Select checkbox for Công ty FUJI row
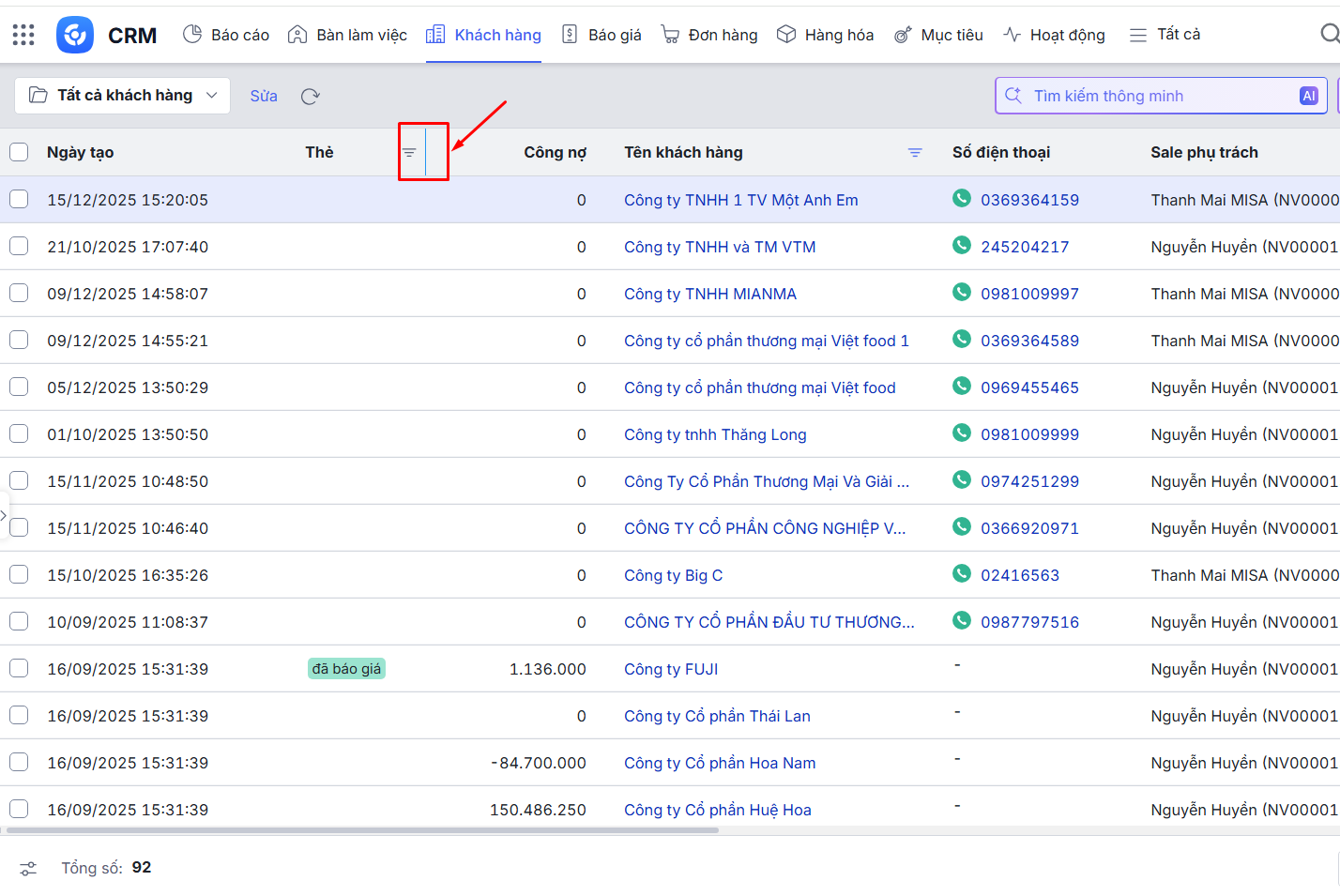The width and height of the screenshot is (1340, 896). (19, 668)
